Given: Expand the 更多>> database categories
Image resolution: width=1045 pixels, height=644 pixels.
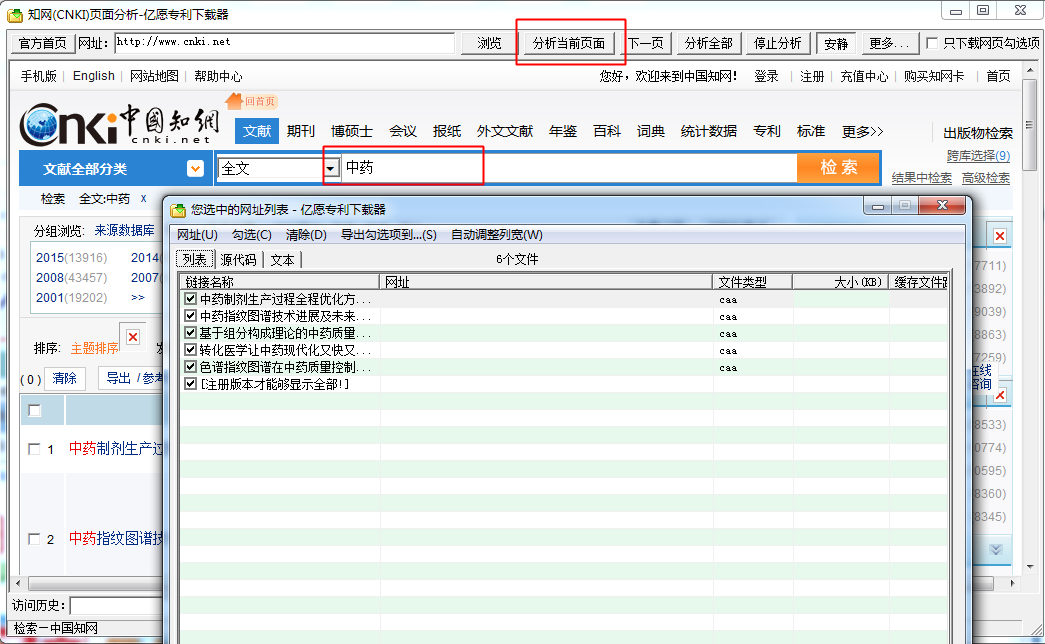Looking at the screenshot, I should click(862, 131).
